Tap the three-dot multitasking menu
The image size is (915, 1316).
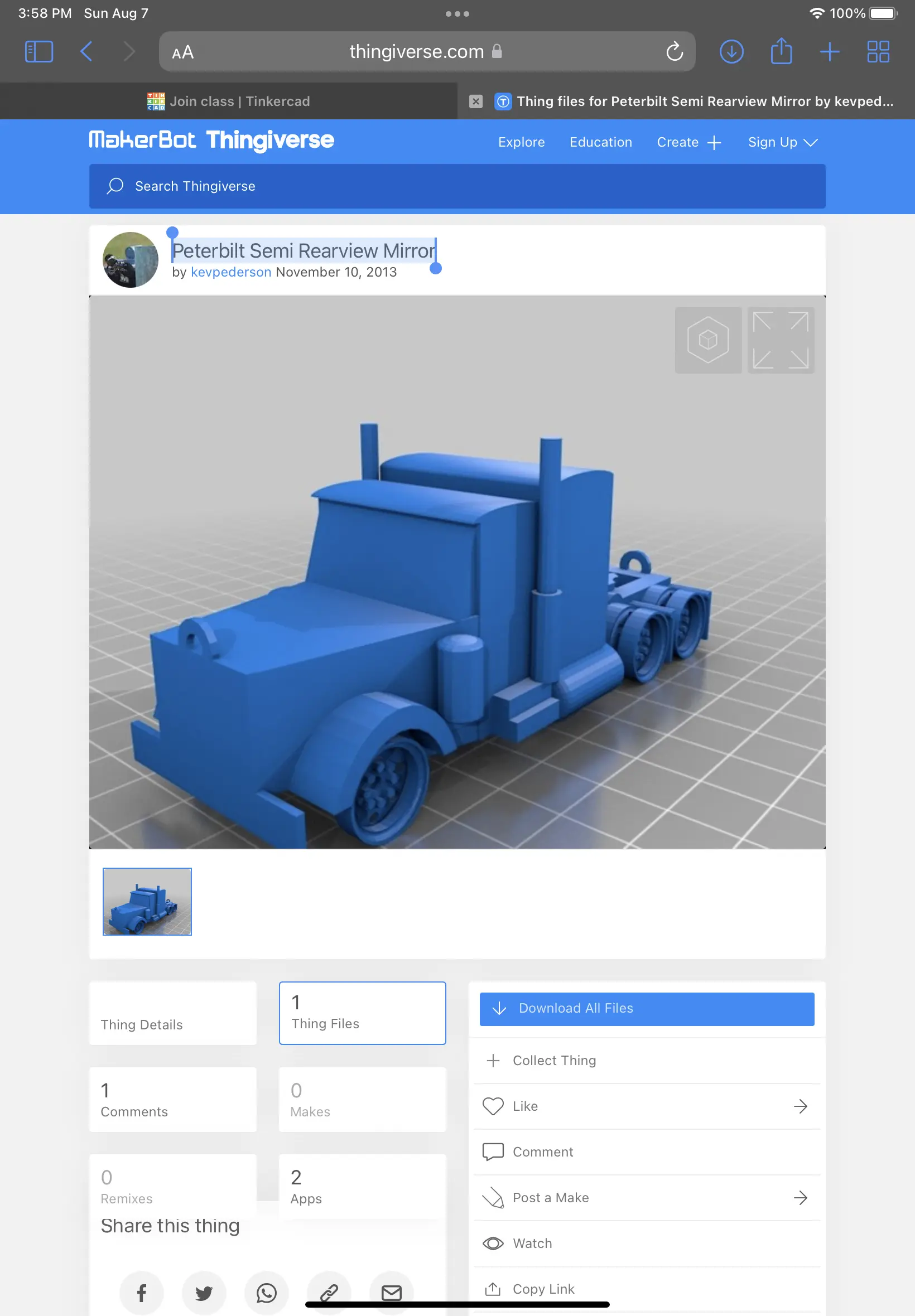457,14
